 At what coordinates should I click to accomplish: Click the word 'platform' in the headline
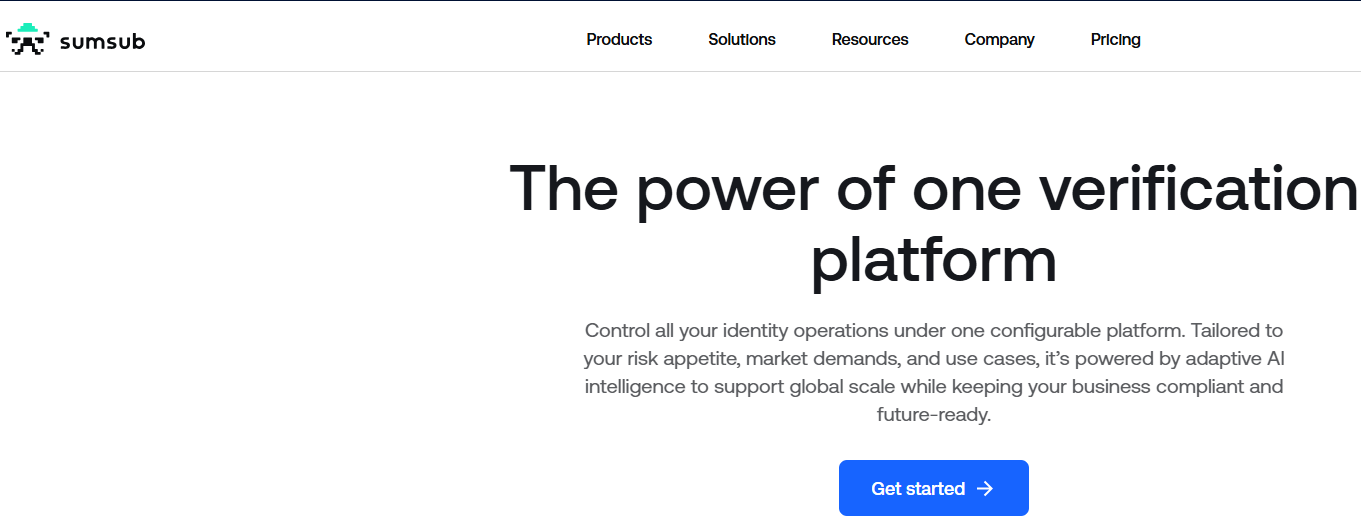tap(933, 260)
